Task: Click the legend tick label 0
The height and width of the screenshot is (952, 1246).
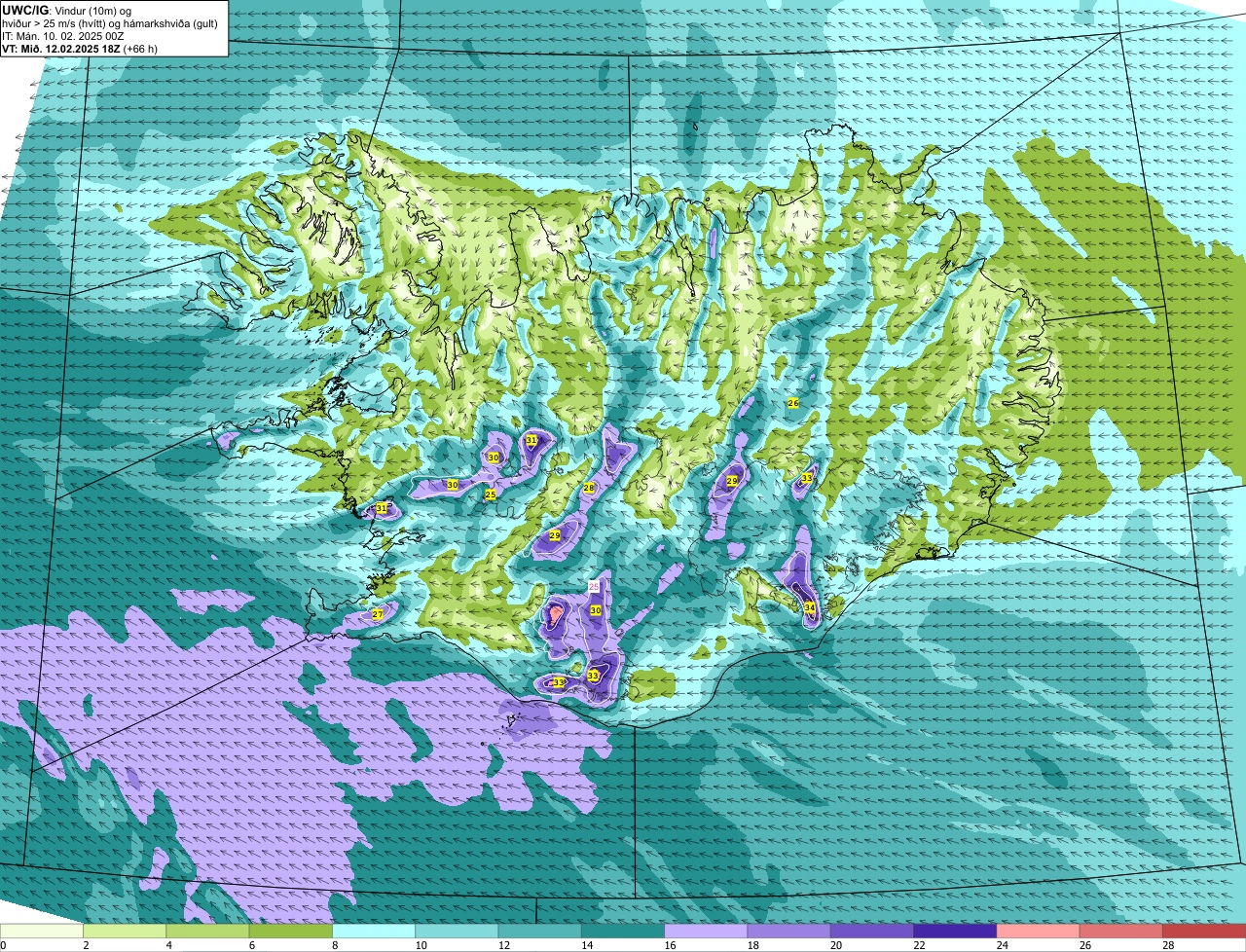Action: pos(3,945)
